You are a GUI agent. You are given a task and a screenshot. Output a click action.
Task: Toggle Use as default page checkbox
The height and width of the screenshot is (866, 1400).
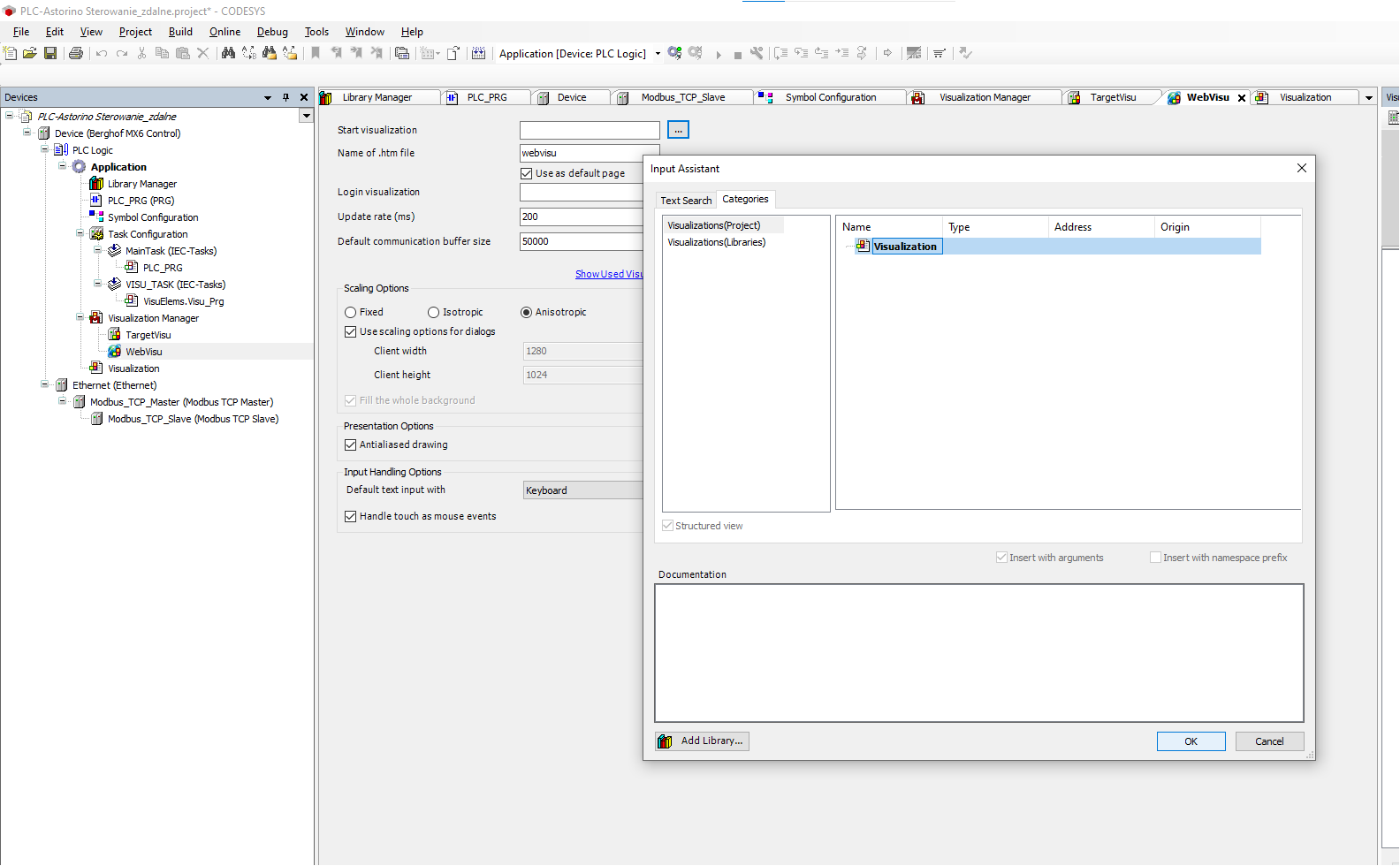point(527,173)
